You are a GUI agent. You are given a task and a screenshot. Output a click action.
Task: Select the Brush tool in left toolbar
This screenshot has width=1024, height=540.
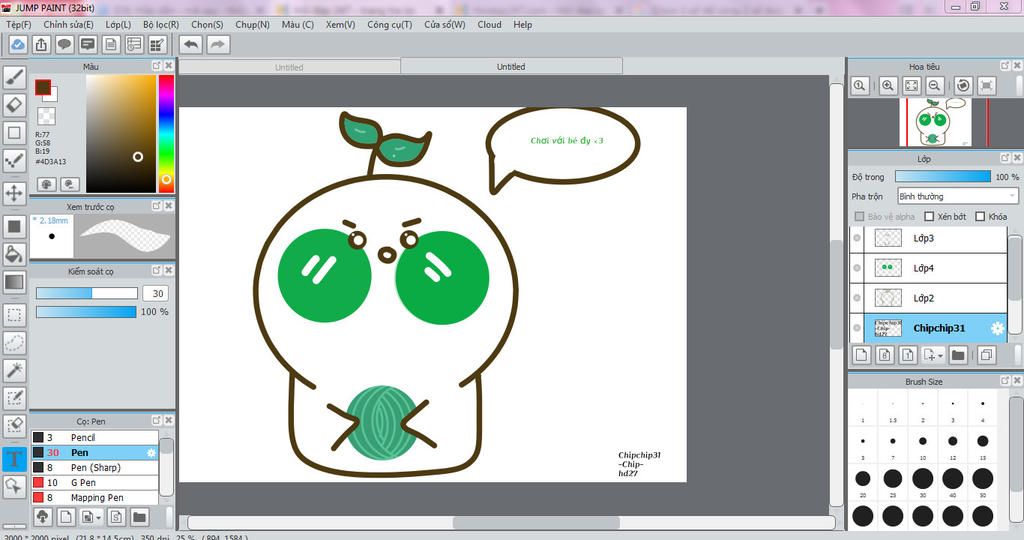pyautogui.click(x=14, y=78)
